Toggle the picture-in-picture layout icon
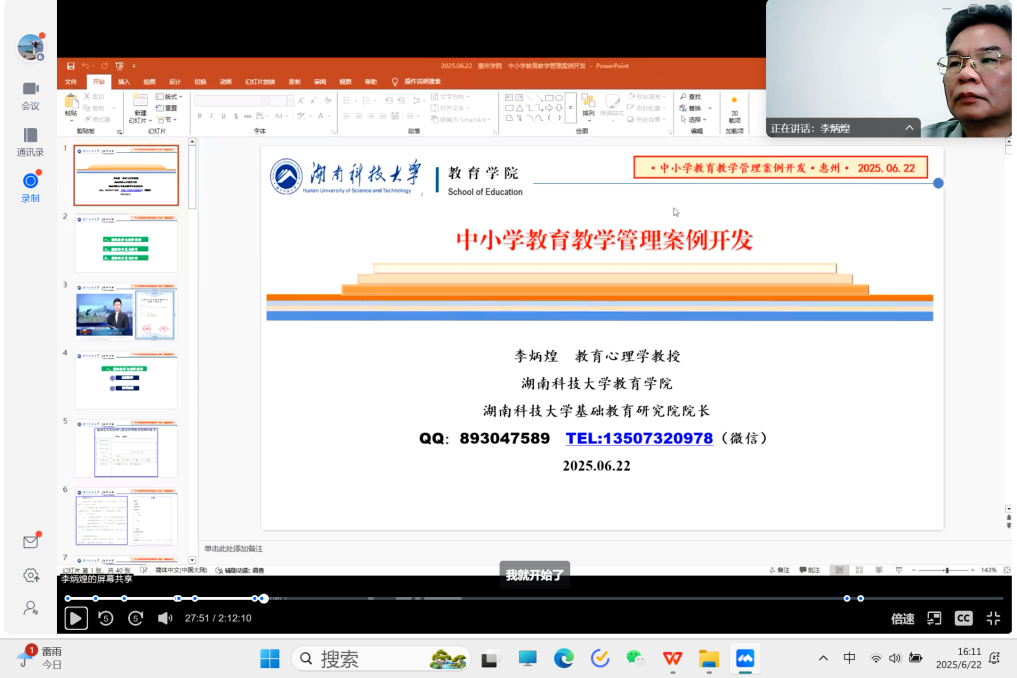1017x678 pixels. point(933,618)
